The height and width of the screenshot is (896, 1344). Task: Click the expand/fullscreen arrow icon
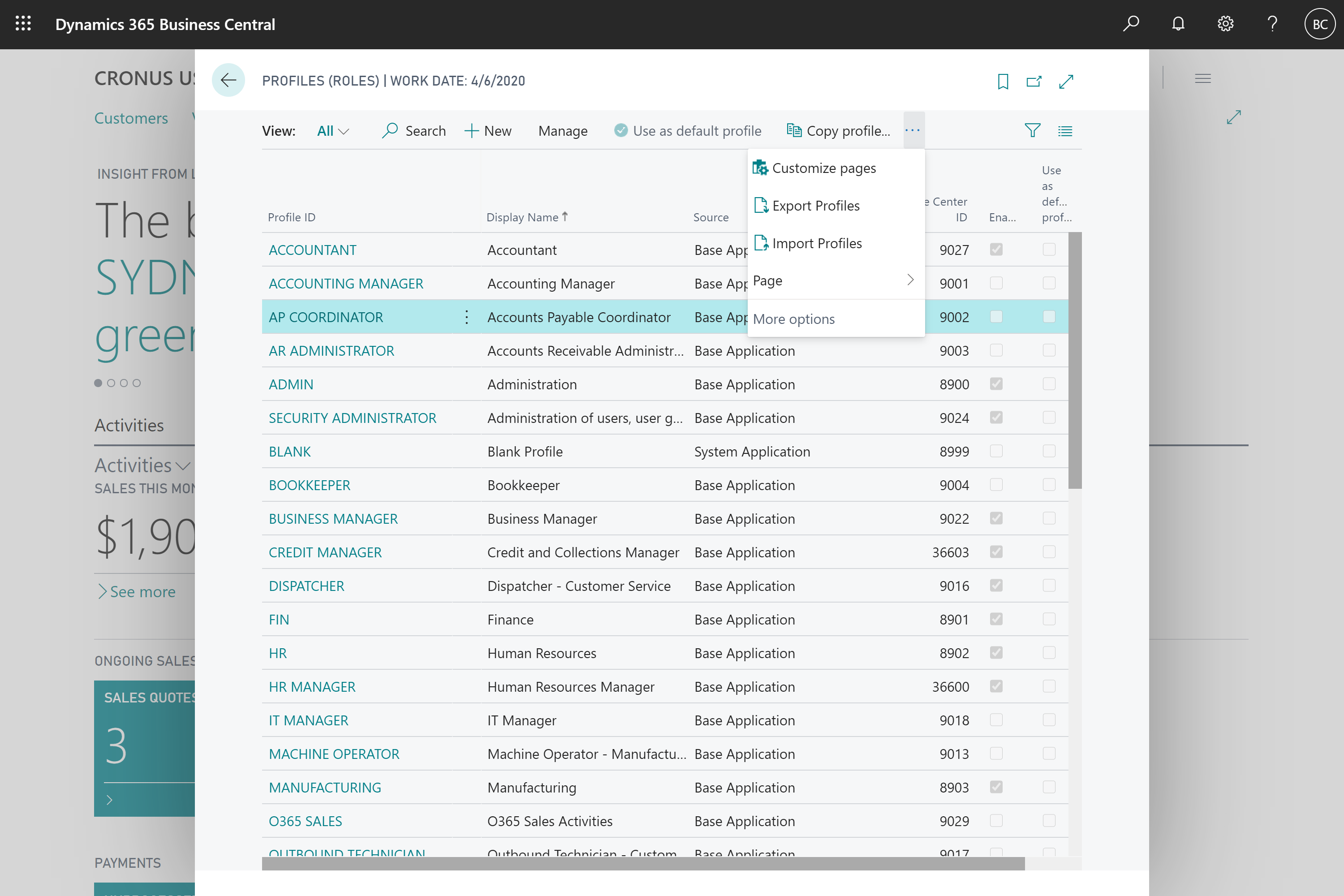click(1067, 81)
